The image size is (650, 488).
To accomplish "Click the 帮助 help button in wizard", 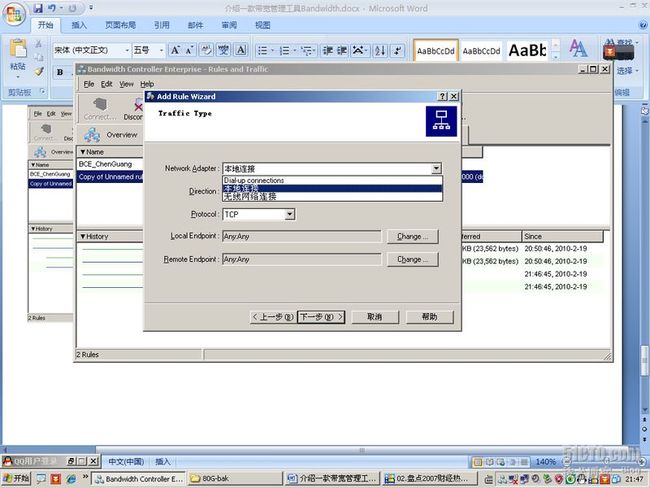I will pos(429,317).
